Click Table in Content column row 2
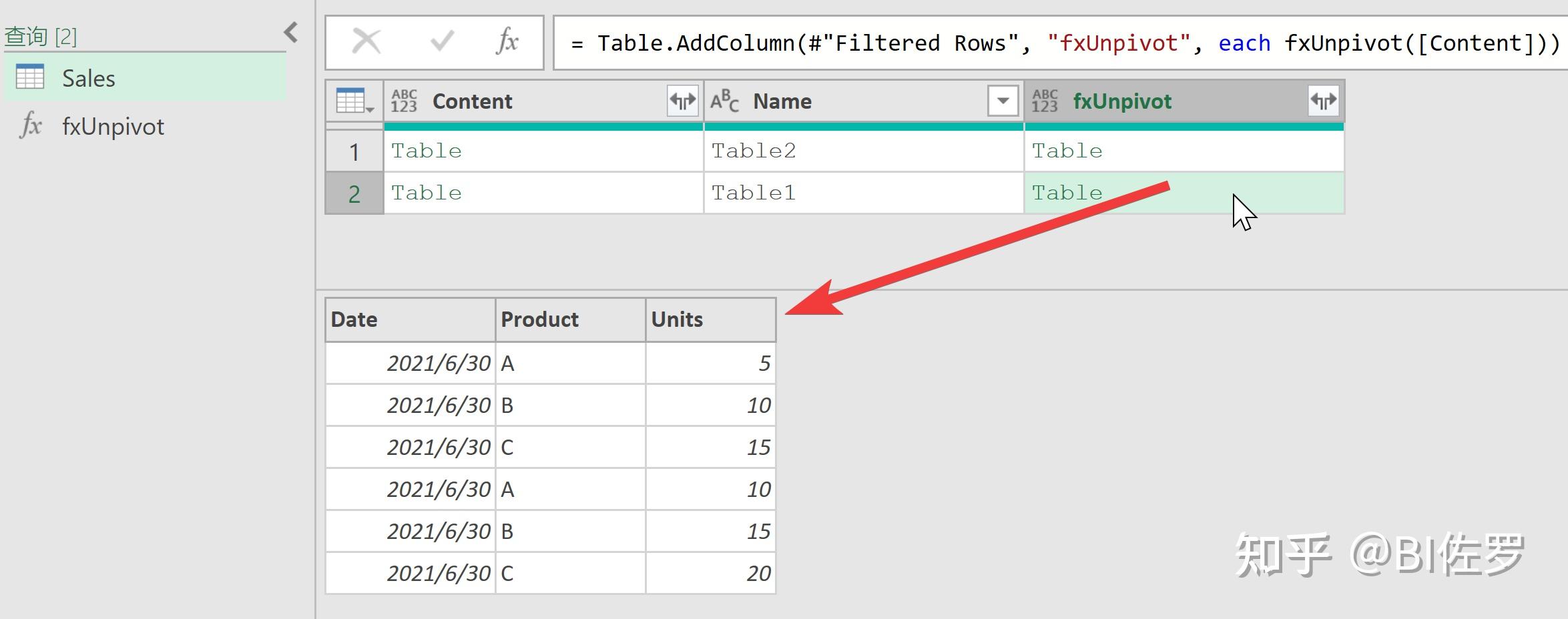Viewport: 1568px width, 619px height. click(426, 193)
